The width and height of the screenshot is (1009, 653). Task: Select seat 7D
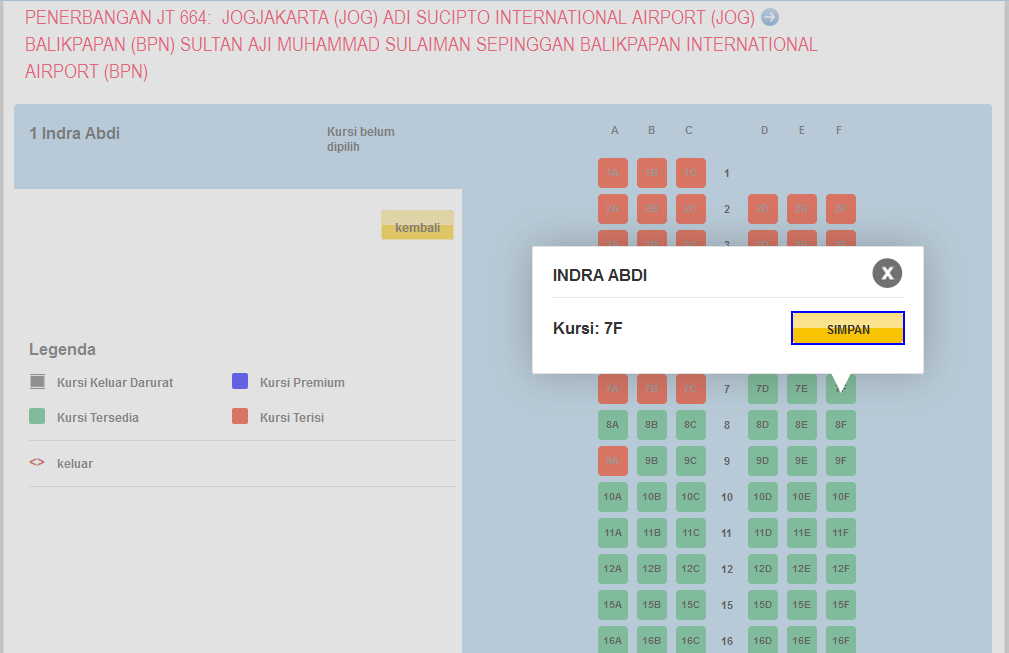coord(763,388)
